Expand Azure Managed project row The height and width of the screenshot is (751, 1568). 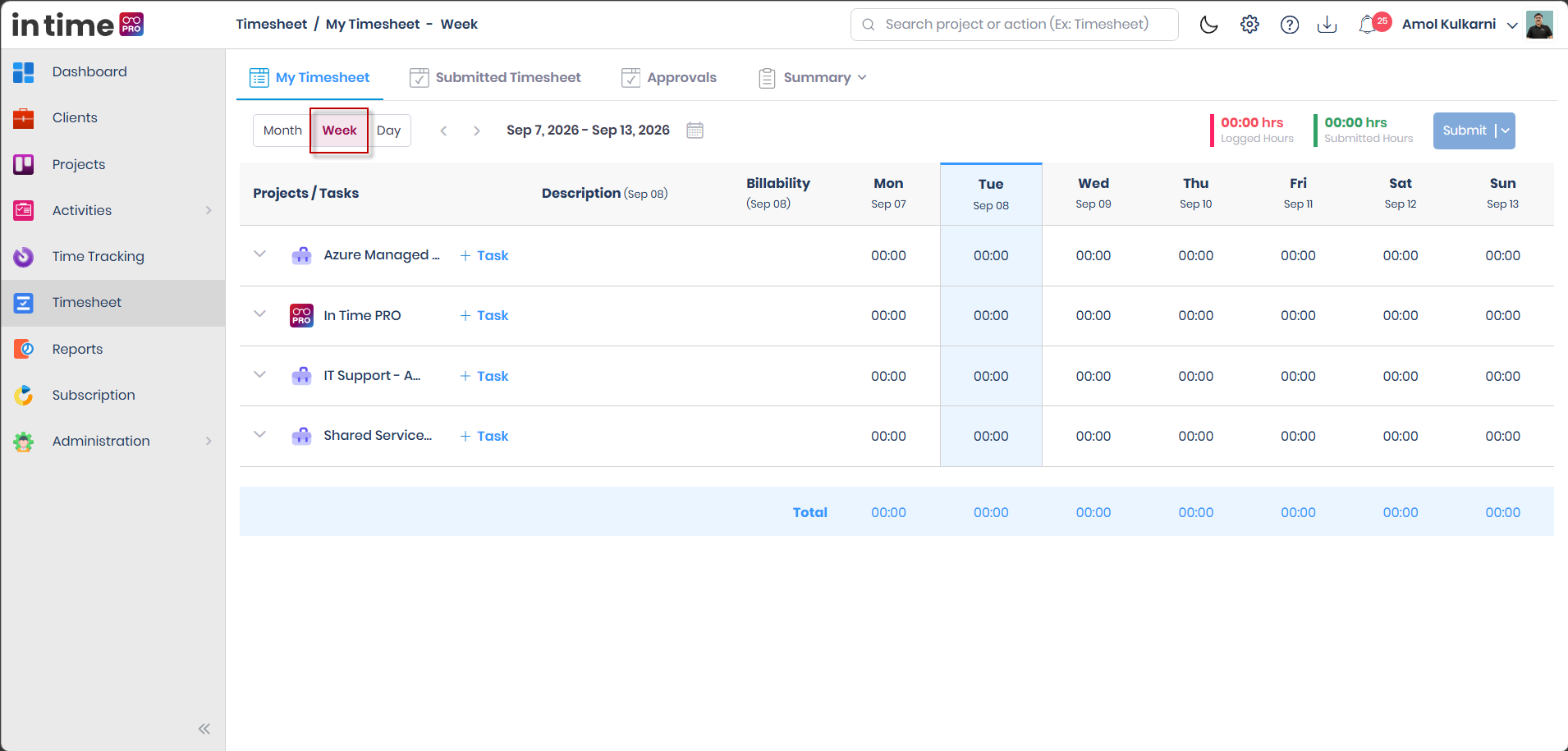click(x=259, y=254)
